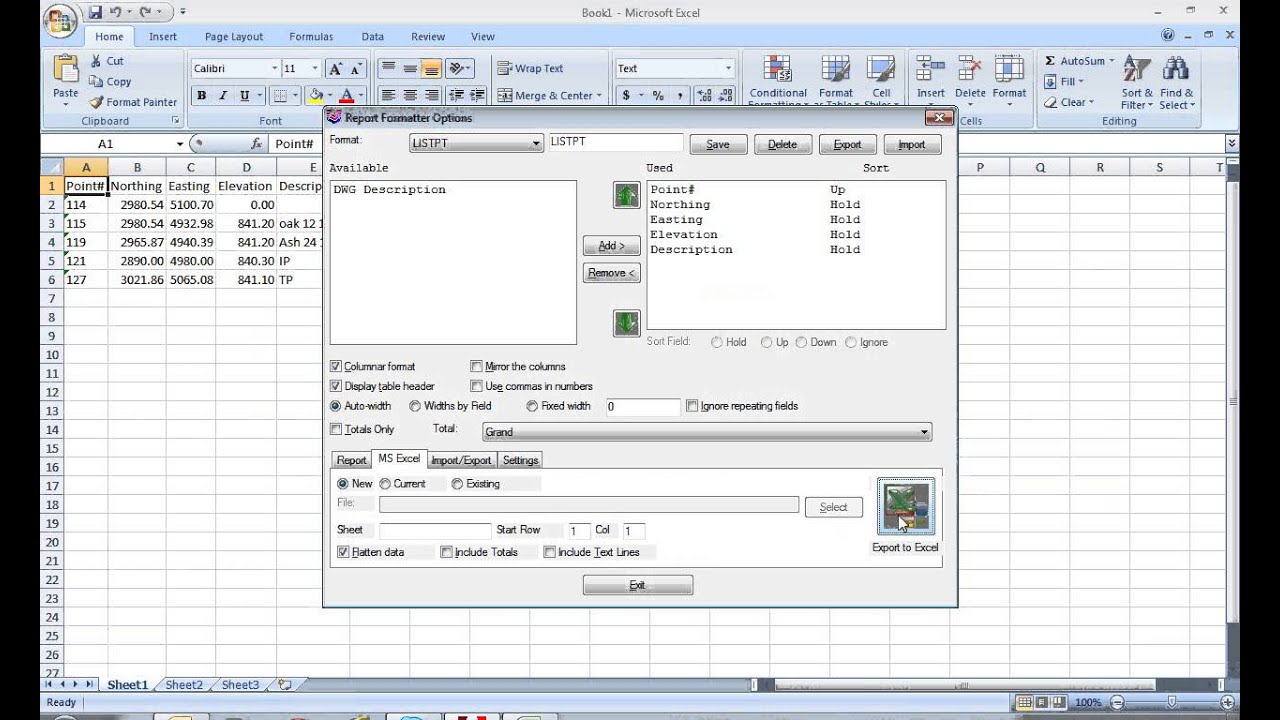Click the Delete format button
Image resolution: width=1280 pixels, height=720 pixels.
[x=782, y=144]
